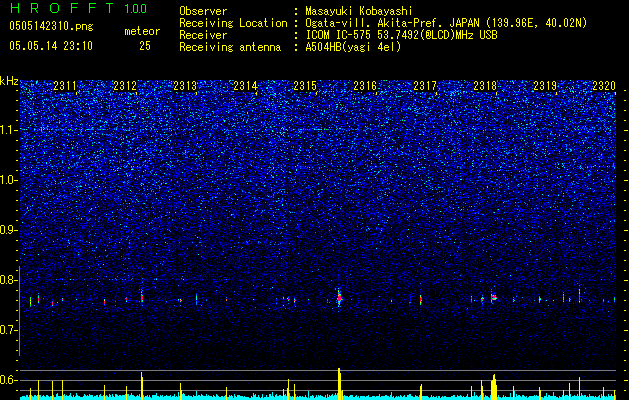Viewport: 629px width, 400px height.
Task: Click the 0.6 kHz axis label
Action: pyautogui.click(x=8, y=380)
